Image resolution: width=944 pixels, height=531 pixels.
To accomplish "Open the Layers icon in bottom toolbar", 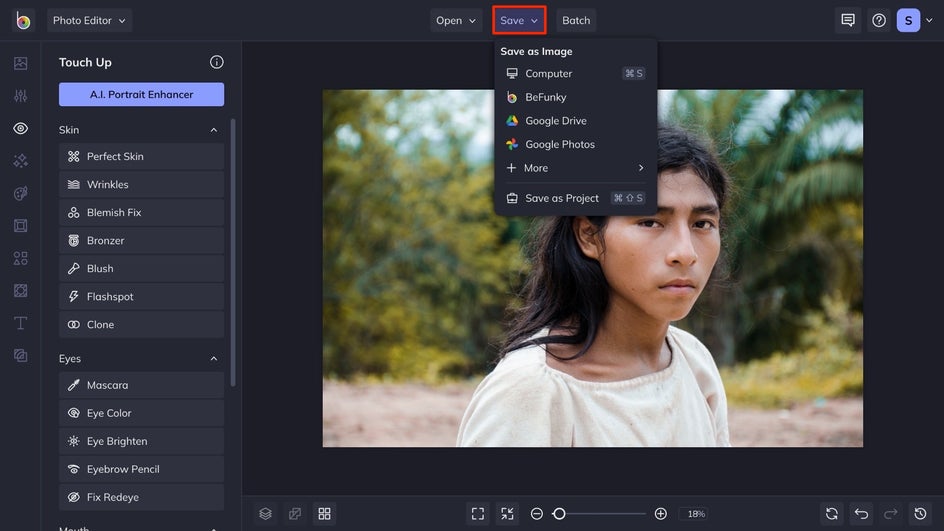I will [x=265, y=513].
